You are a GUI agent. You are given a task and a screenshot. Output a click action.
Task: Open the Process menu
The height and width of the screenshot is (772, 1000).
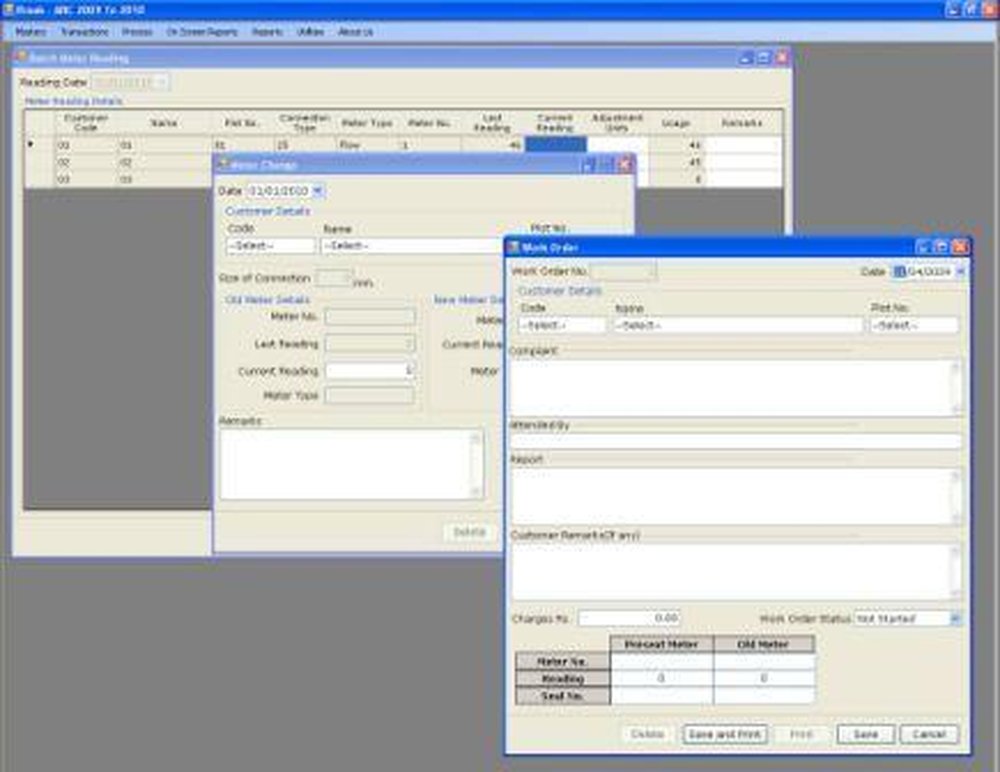click(x=137, y=32)
